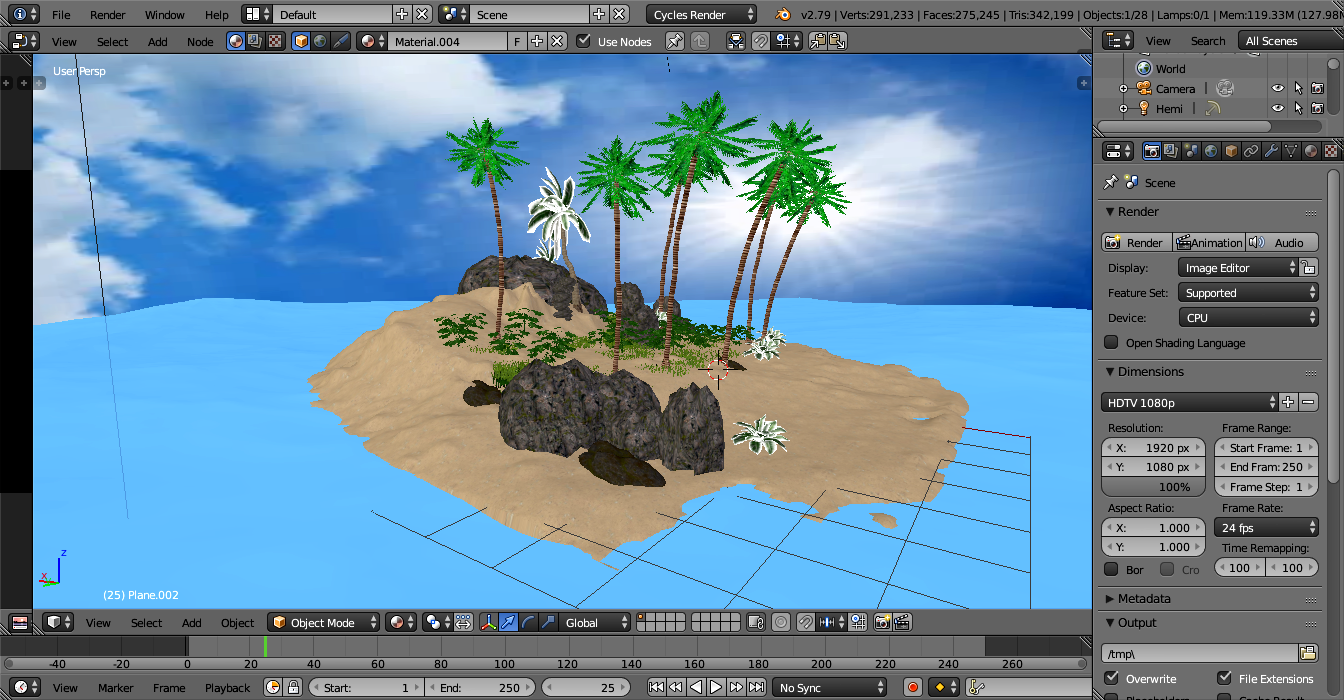Open the Object constraints chain-link tab

(1251, 151)
